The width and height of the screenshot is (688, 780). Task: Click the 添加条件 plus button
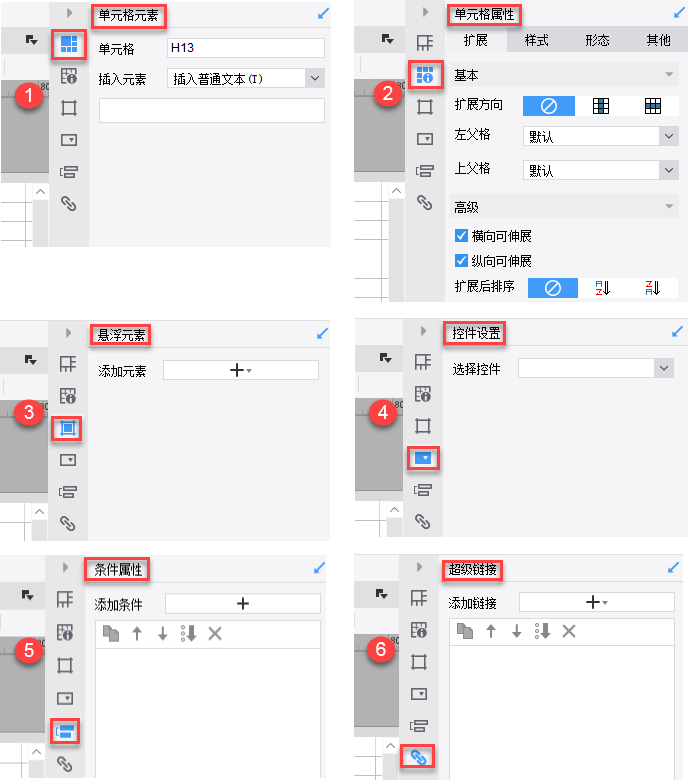[243, 603]
